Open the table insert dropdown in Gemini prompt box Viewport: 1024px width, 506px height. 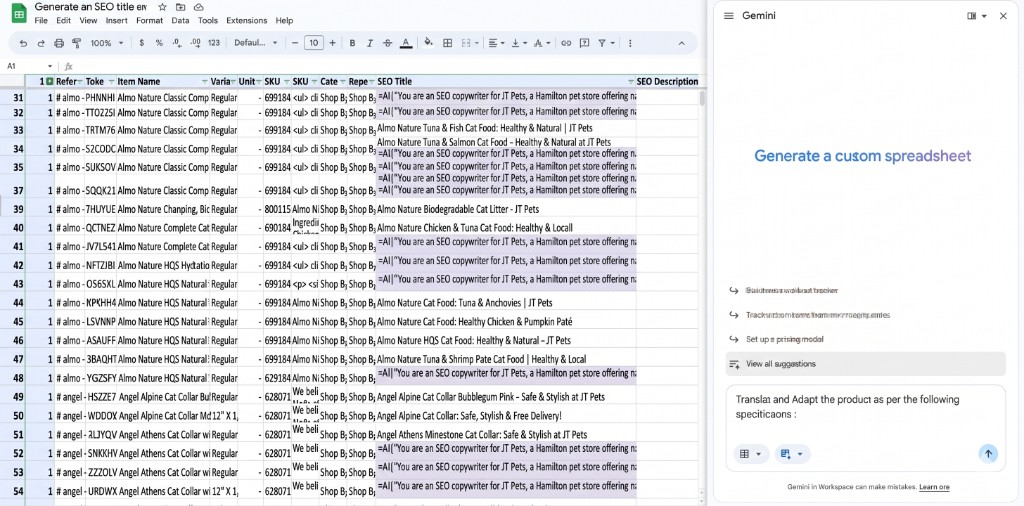click(750, 454)
